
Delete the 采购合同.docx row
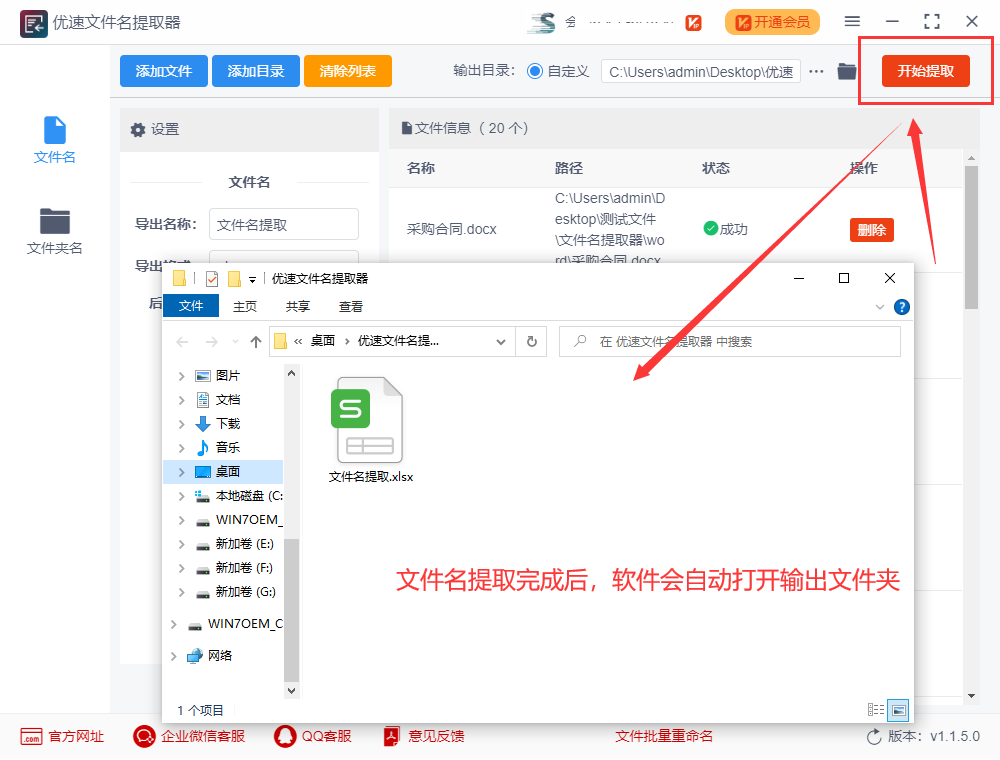pos(871,230)
